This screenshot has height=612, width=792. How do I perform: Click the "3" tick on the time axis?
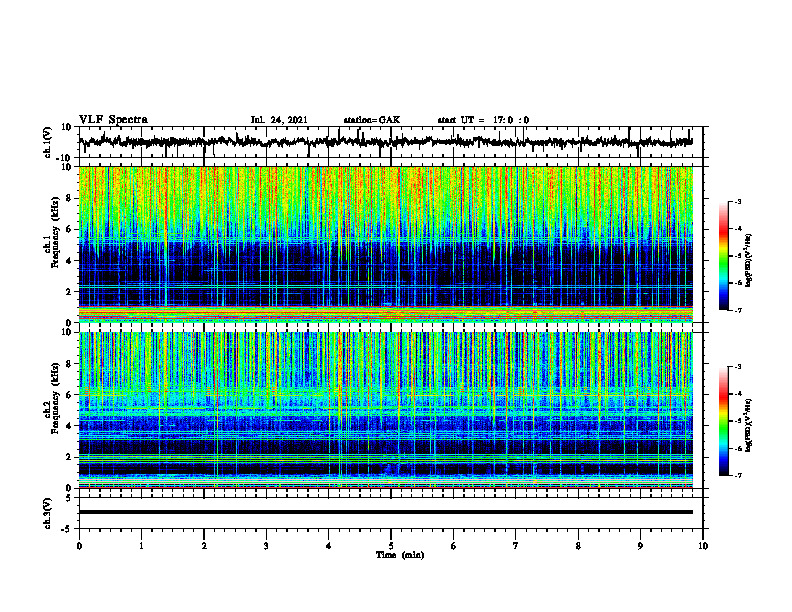[266, 546]
